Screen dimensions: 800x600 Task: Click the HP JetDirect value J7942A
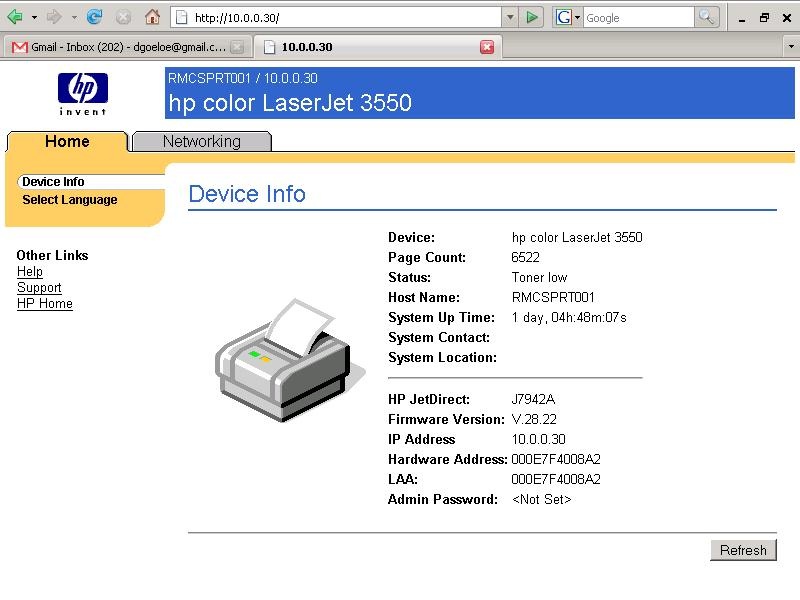(533, 399)
